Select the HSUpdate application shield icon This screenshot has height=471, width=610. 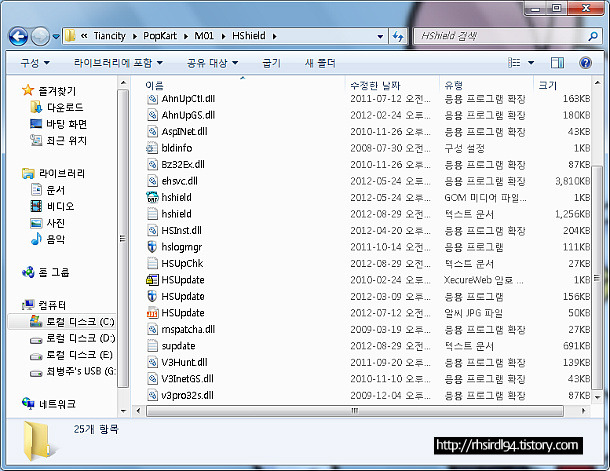point(152,296)
